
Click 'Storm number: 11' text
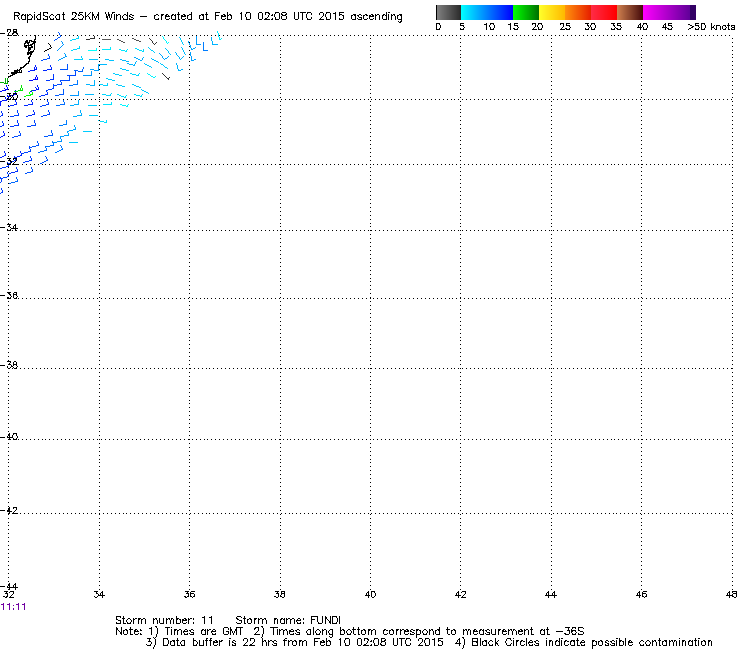coord(164,620)
